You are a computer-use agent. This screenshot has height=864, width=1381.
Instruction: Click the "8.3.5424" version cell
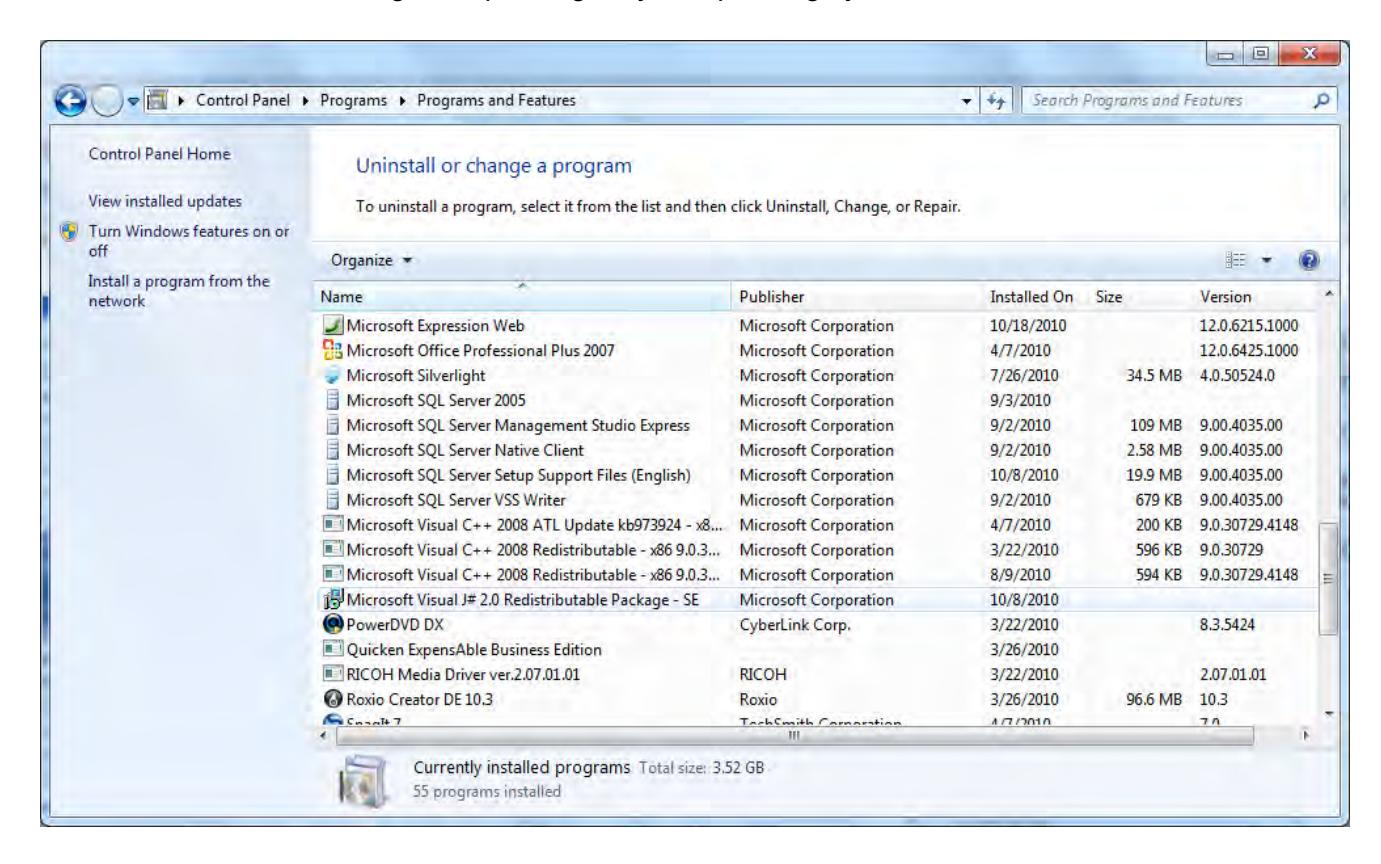click(x=1227, y=624)
